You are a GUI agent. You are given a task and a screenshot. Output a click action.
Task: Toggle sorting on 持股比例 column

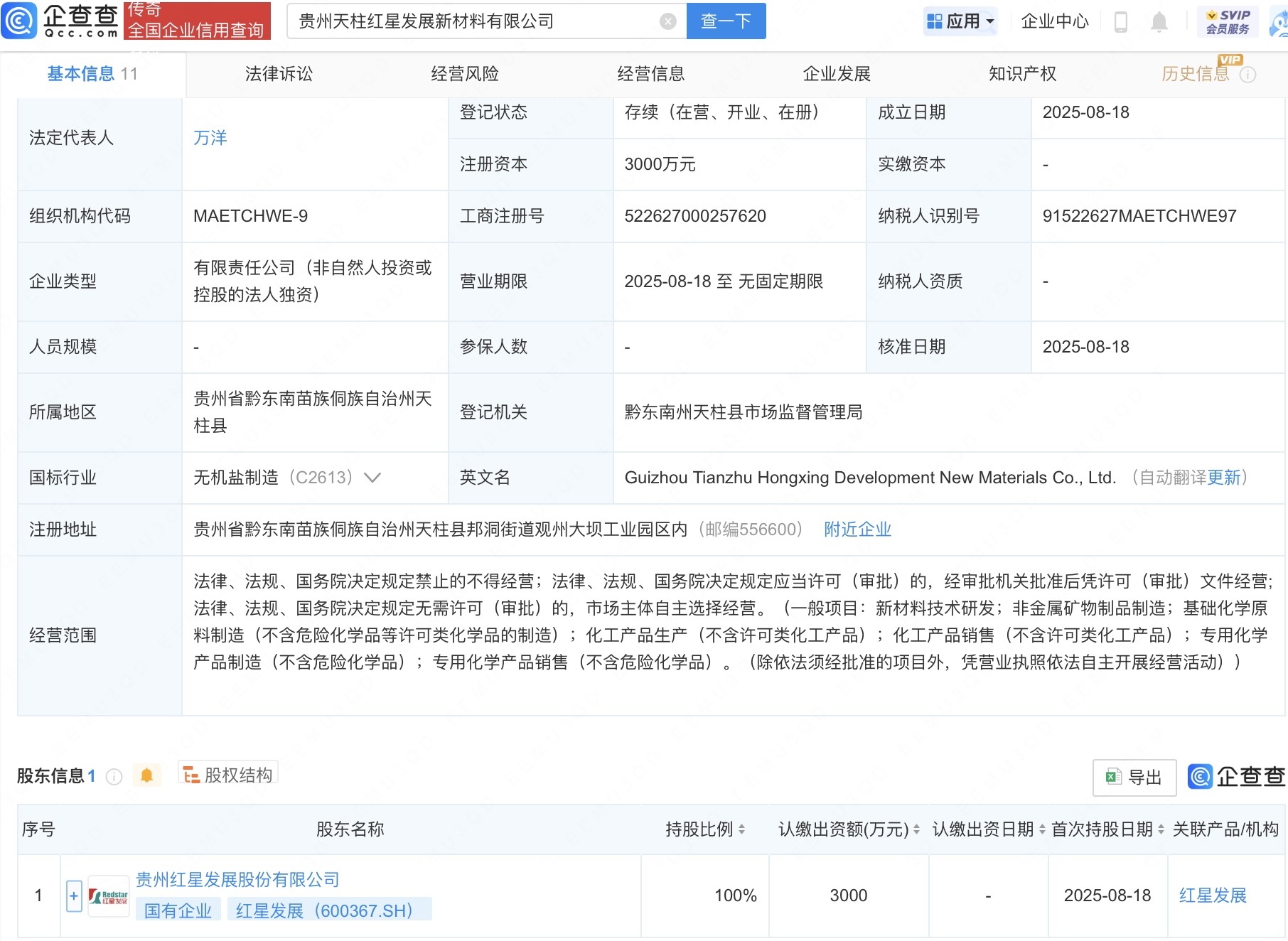741,829
